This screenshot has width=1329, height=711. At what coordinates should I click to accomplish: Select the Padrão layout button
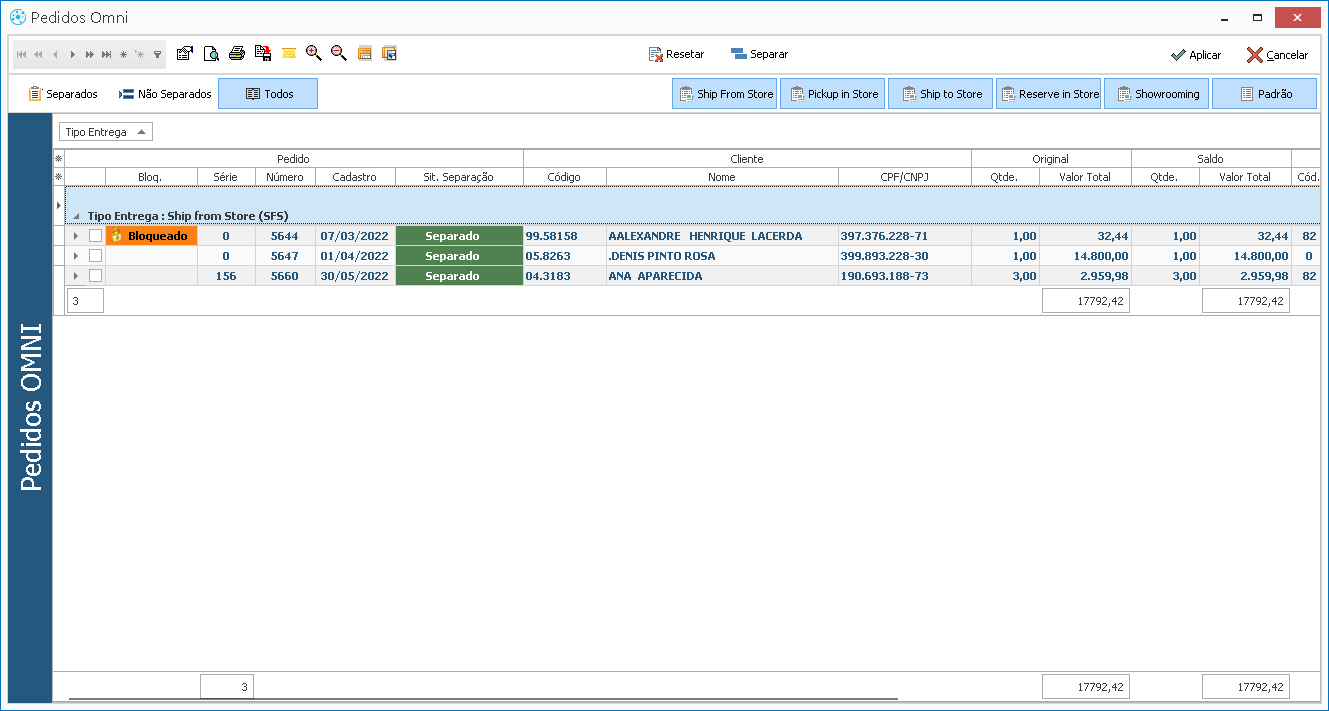coord(1265,94)
